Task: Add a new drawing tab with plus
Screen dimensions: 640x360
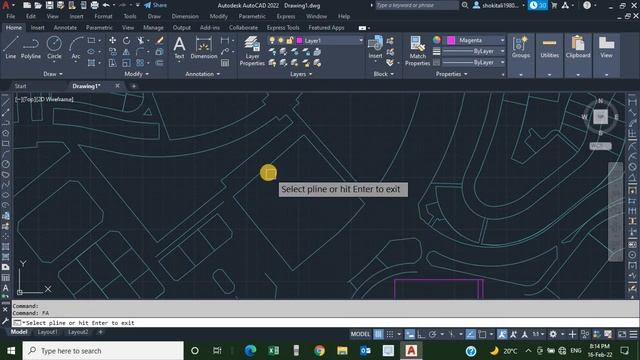Action: [x=133, y=86]
